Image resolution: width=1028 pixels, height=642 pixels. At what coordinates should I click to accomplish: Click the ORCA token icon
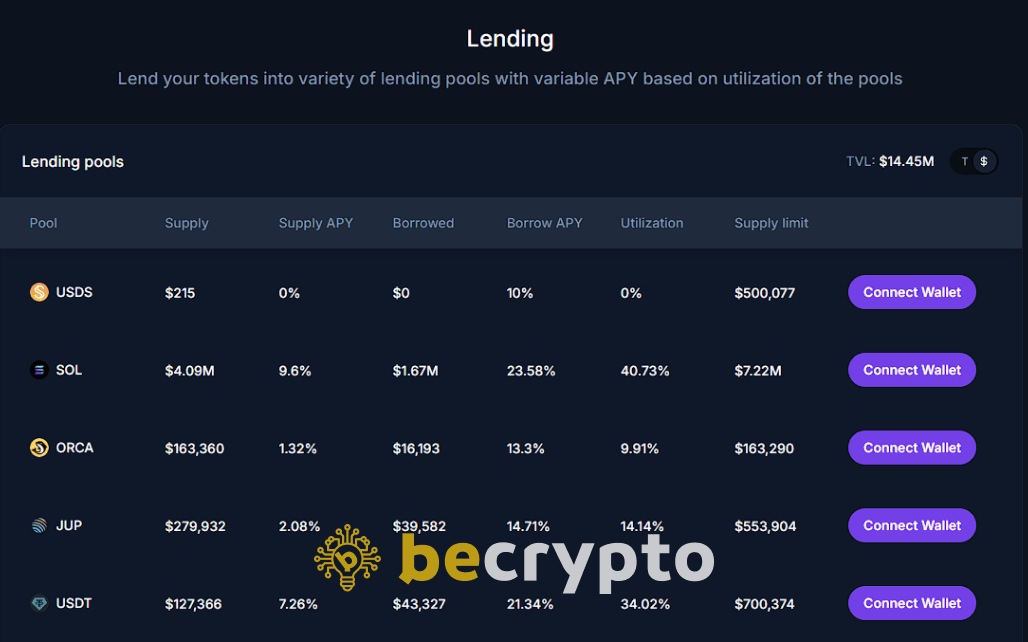click(39, 448)
